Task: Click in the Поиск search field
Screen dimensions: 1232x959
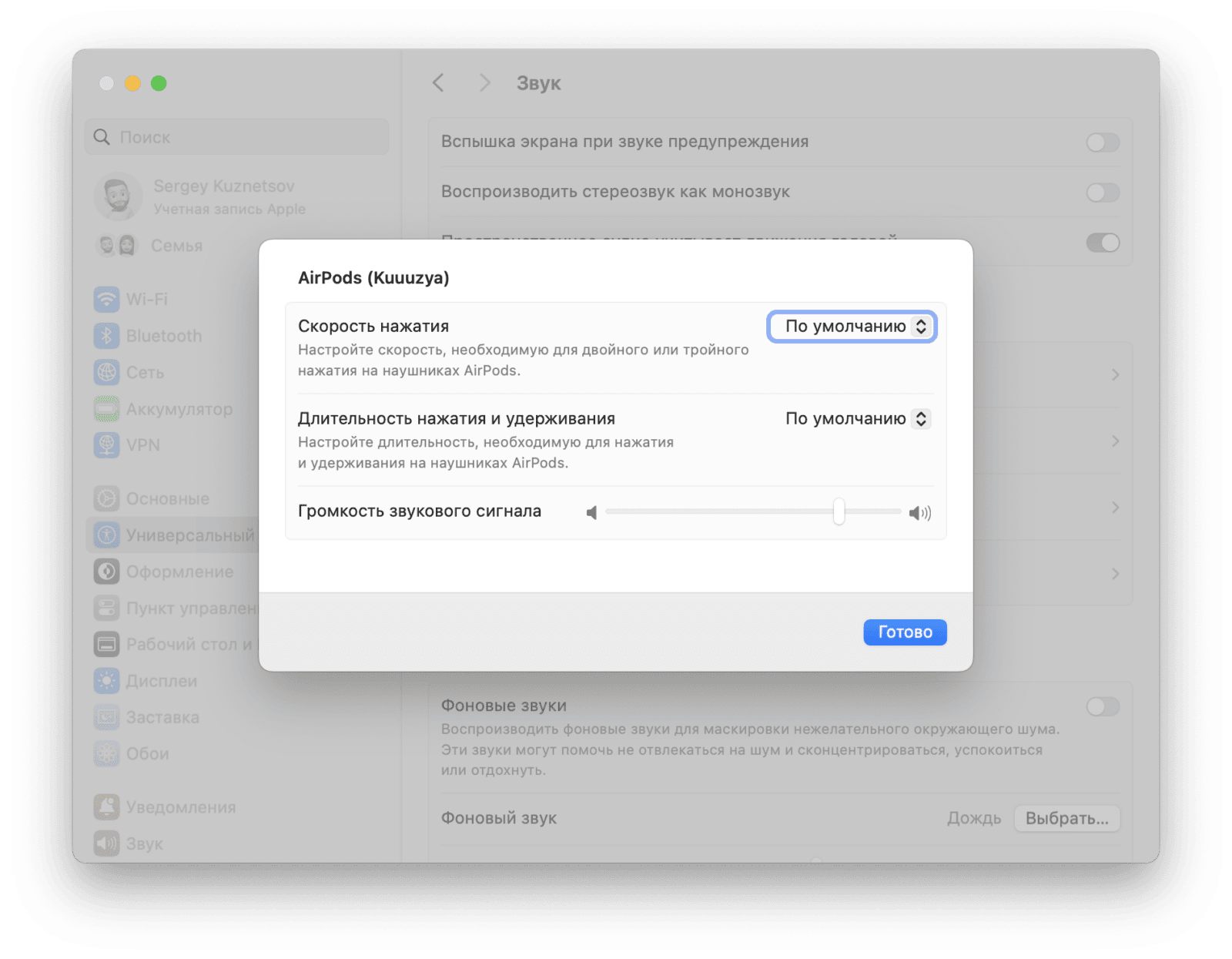Action: point(237,137)
